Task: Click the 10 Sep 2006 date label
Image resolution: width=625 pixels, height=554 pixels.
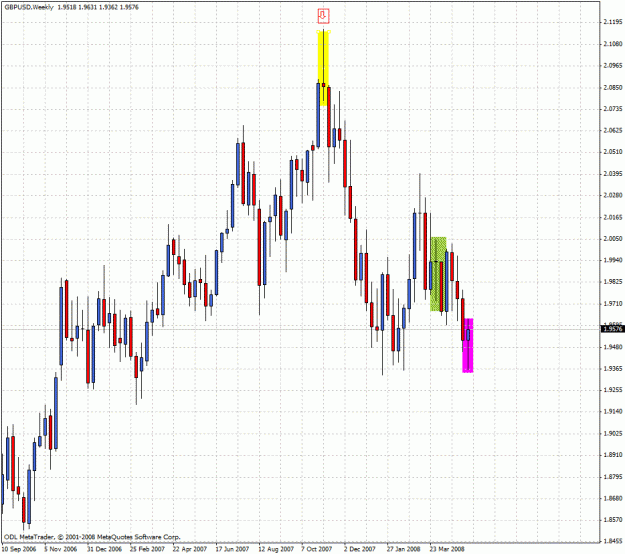Action: click(19, 549)
